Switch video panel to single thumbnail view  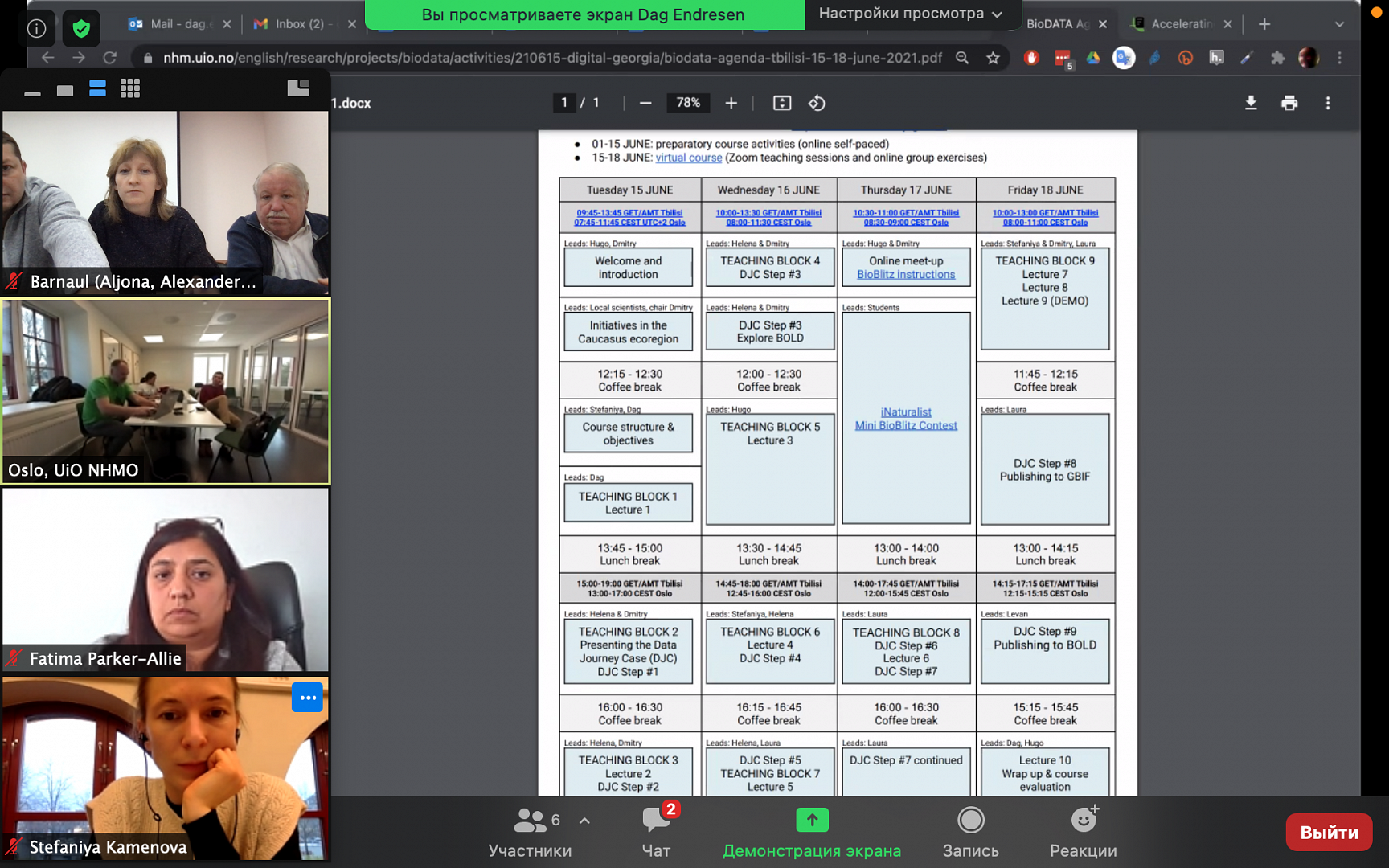(65, 90)
